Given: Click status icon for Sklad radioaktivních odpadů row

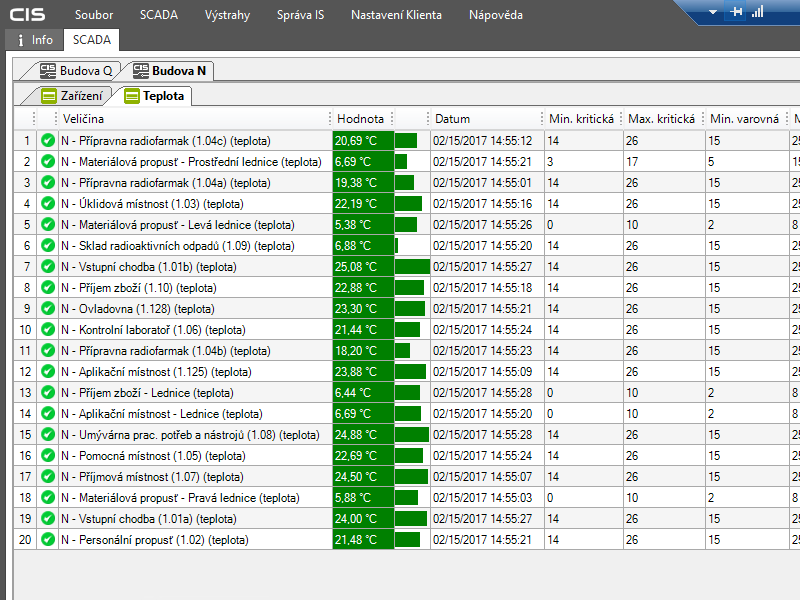Looking at the screenshot, I should [47, 246].
